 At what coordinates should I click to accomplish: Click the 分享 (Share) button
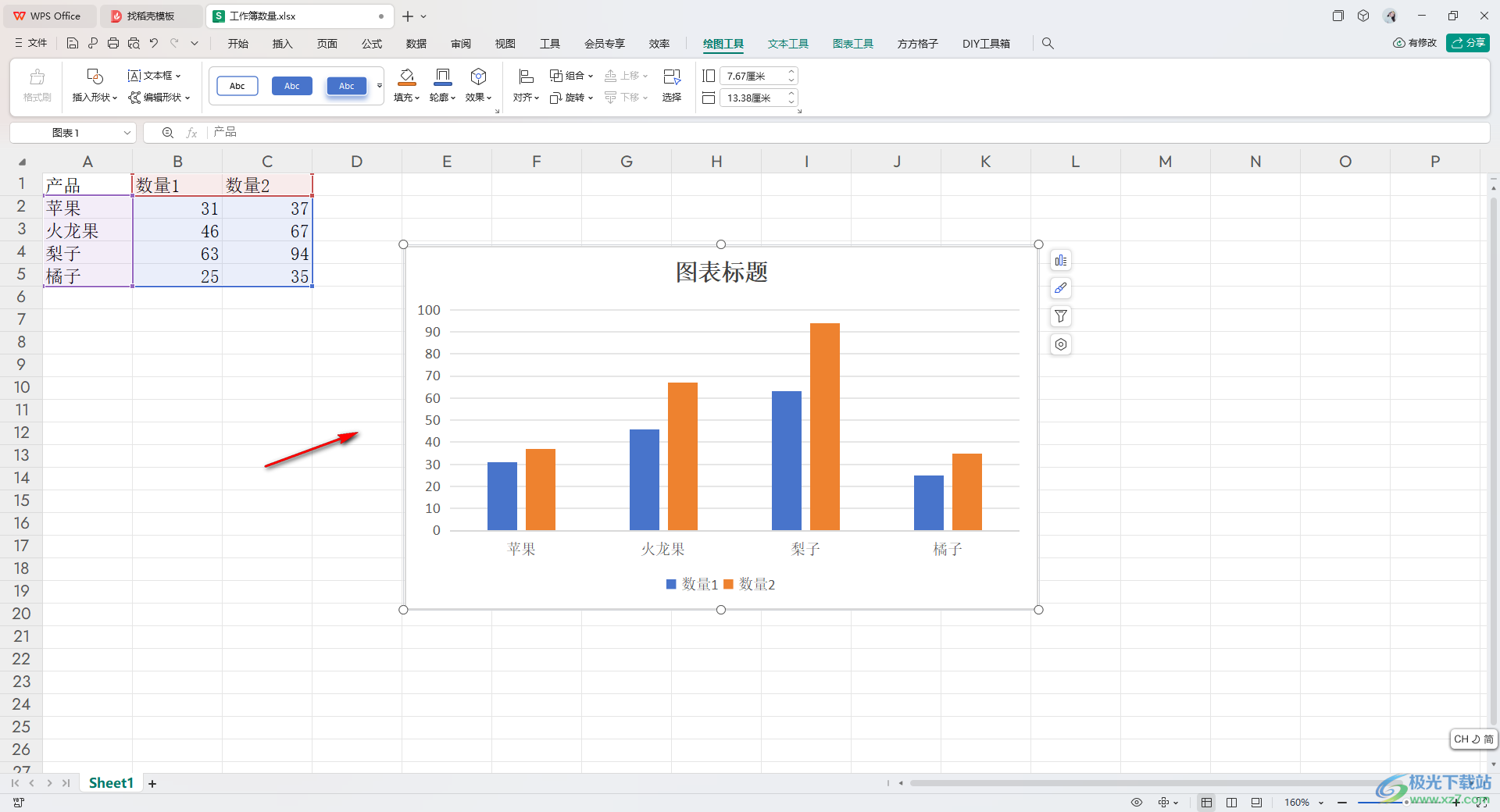[x=1468, y=43]
